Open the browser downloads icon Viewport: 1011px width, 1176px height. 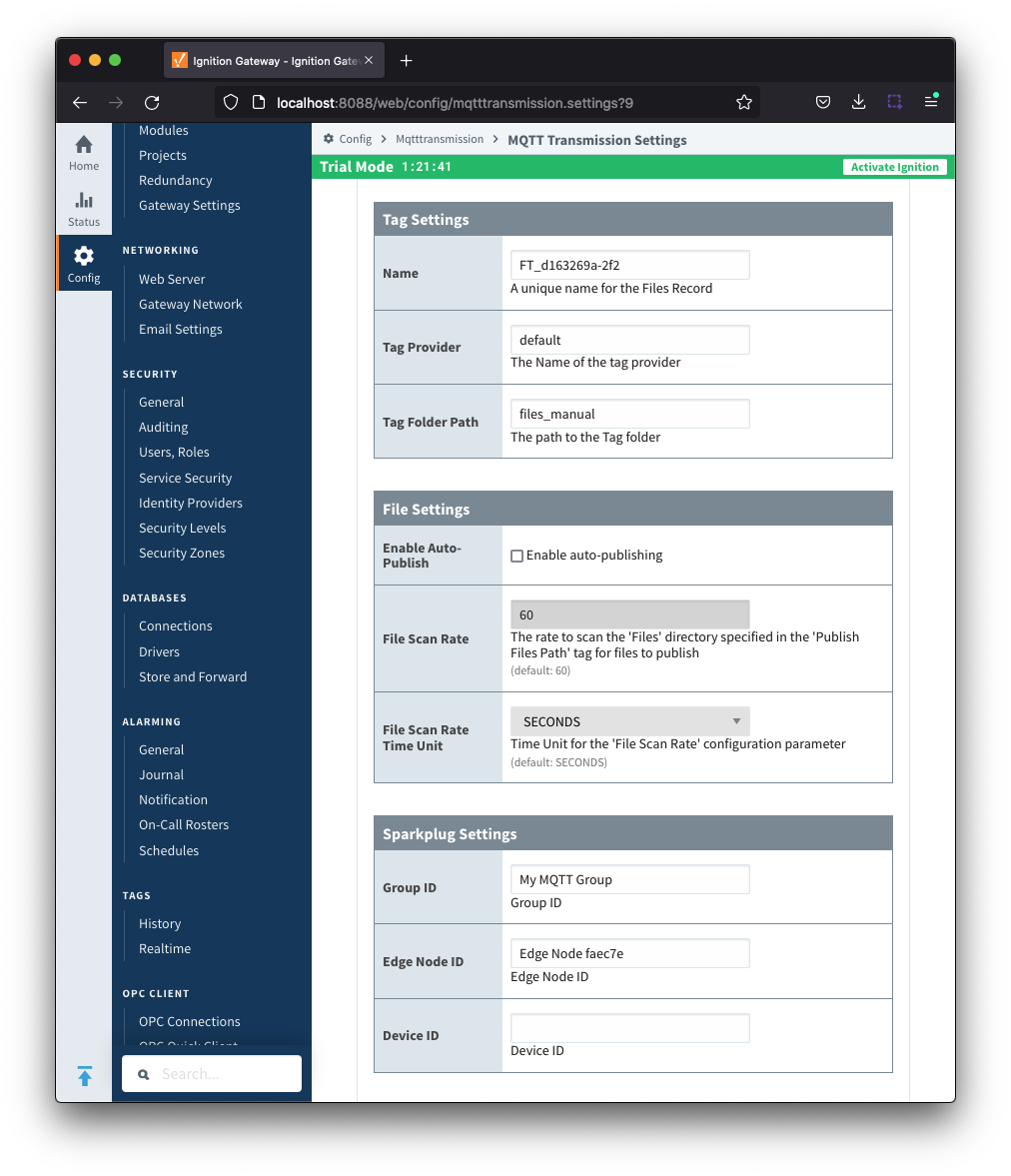(x=859, y=102)
